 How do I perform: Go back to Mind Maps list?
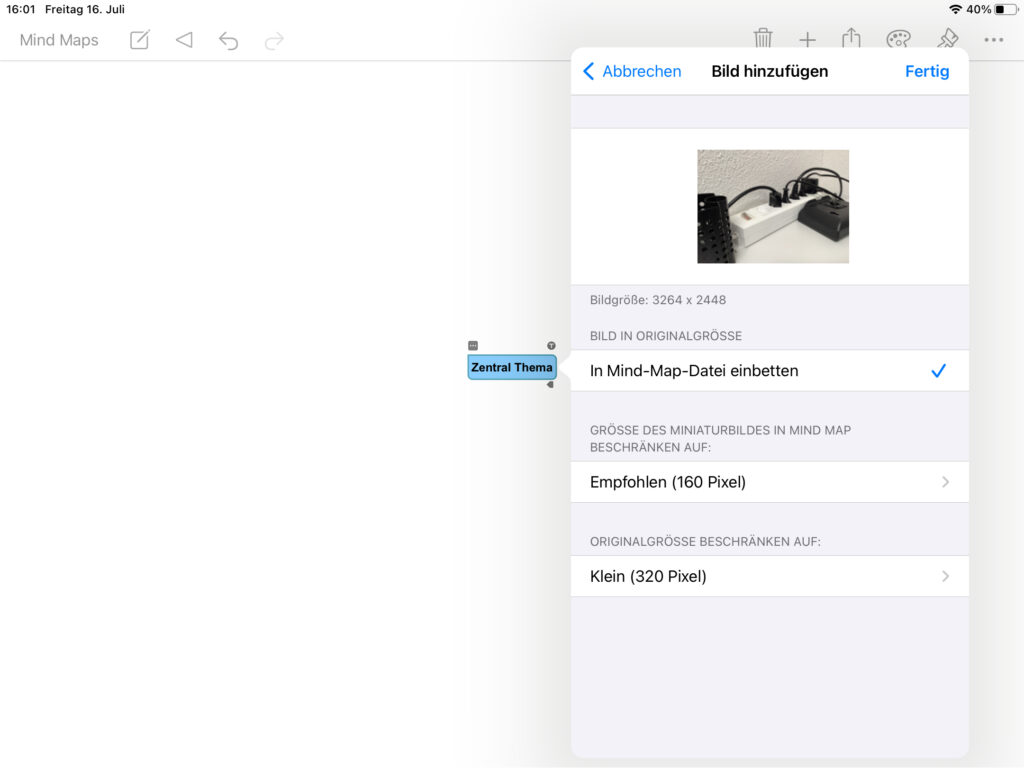click(x=59, y=40)
